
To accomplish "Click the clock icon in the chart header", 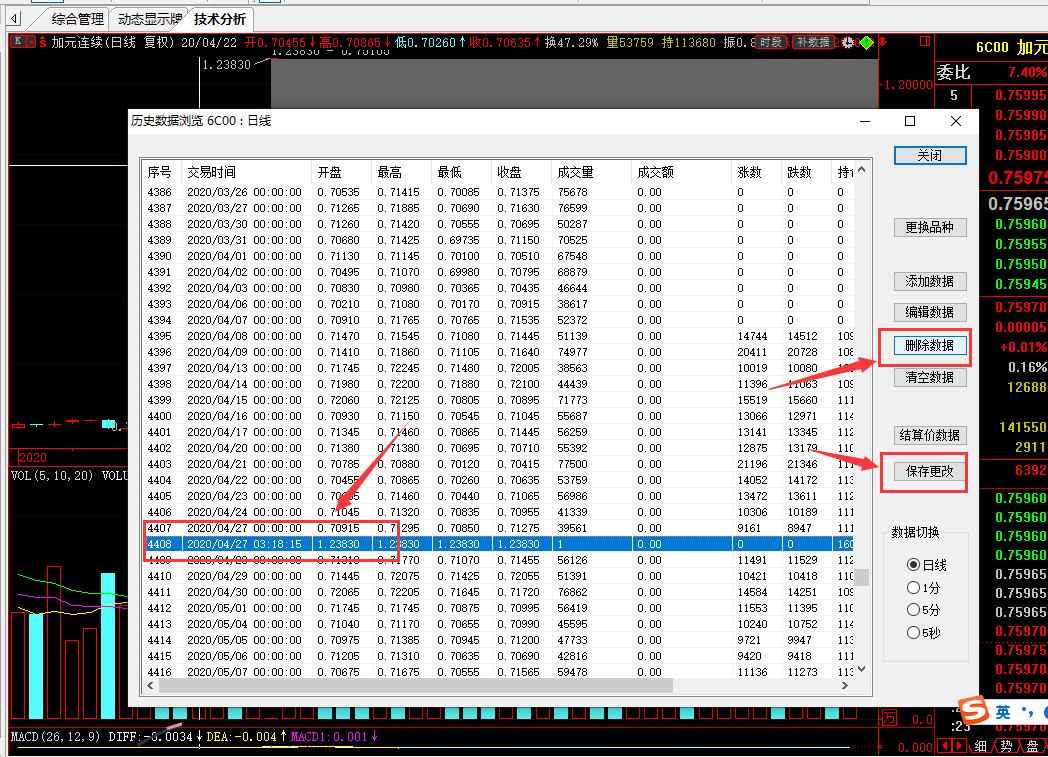I will click(847, 42).
